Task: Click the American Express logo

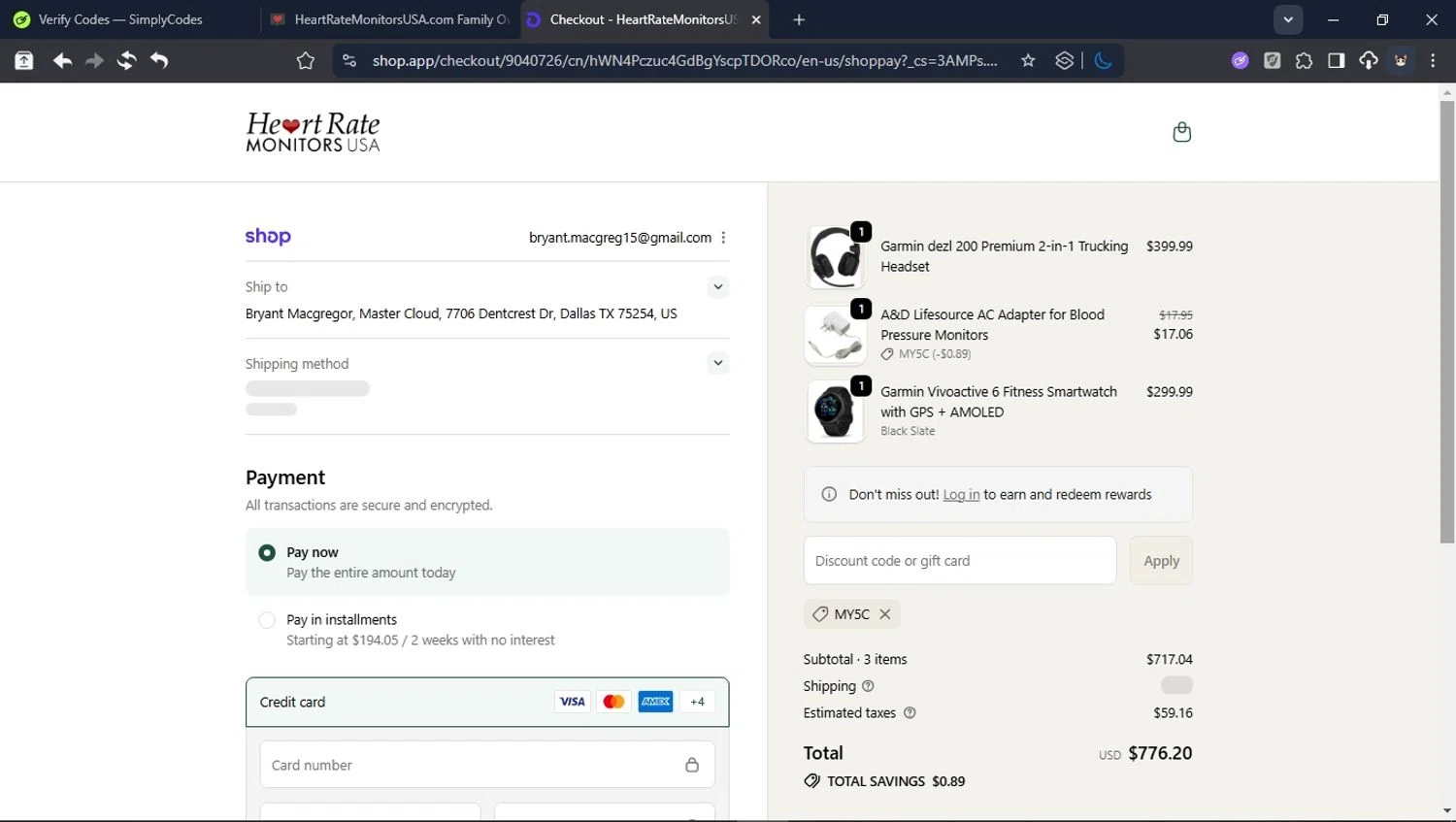Action: point(655,702)
